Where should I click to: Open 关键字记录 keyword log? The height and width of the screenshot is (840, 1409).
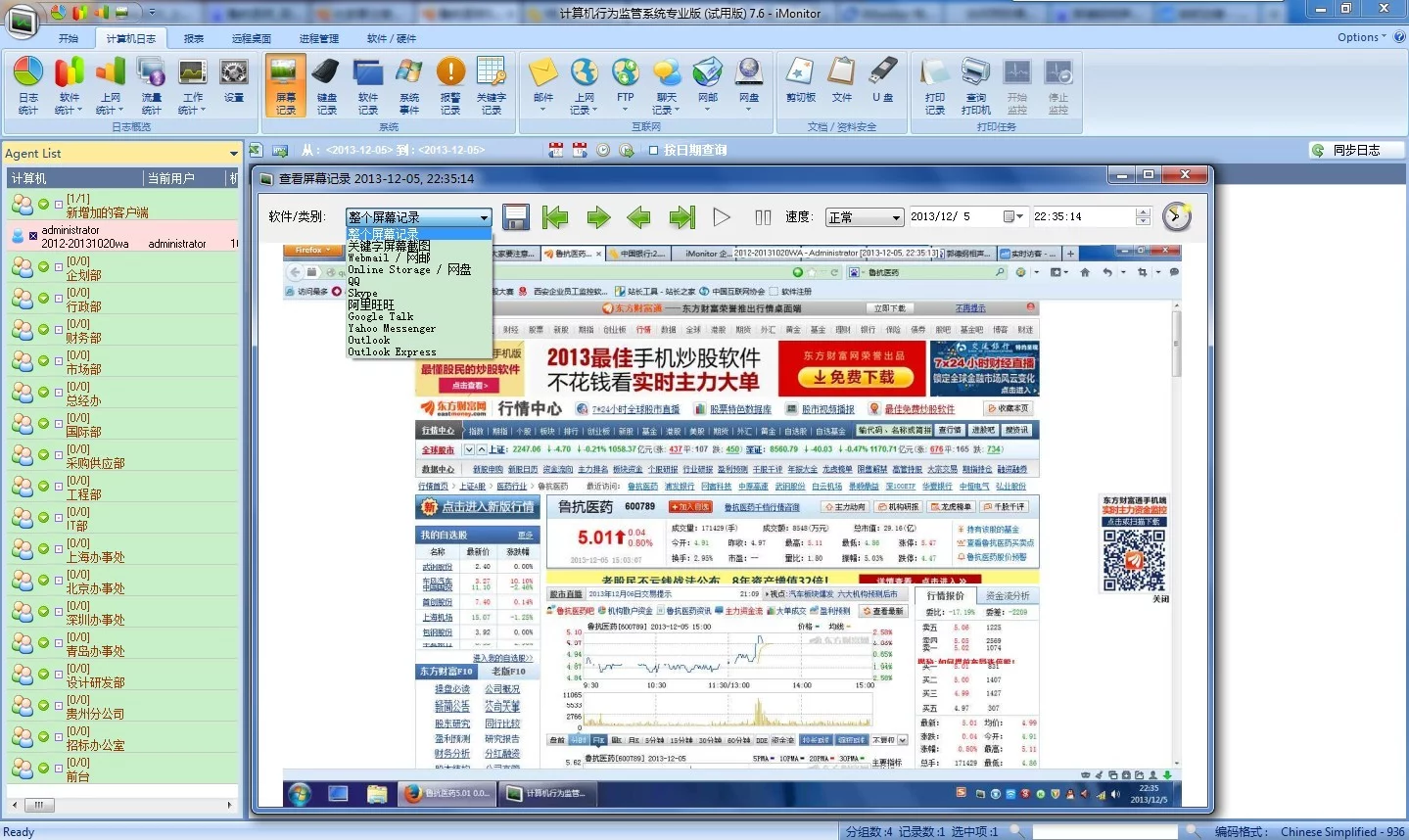pyautogui.click(x=491, y=85)
